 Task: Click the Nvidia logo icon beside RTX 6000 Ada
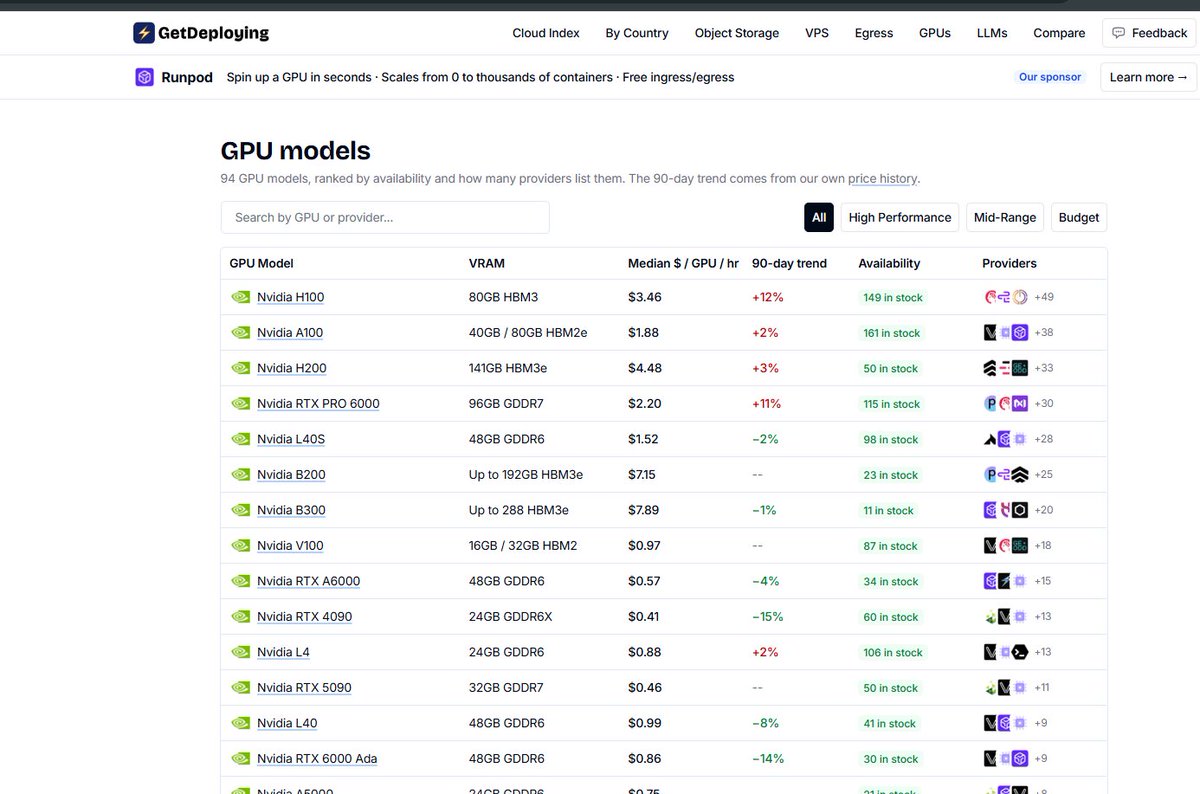point(241,759)
